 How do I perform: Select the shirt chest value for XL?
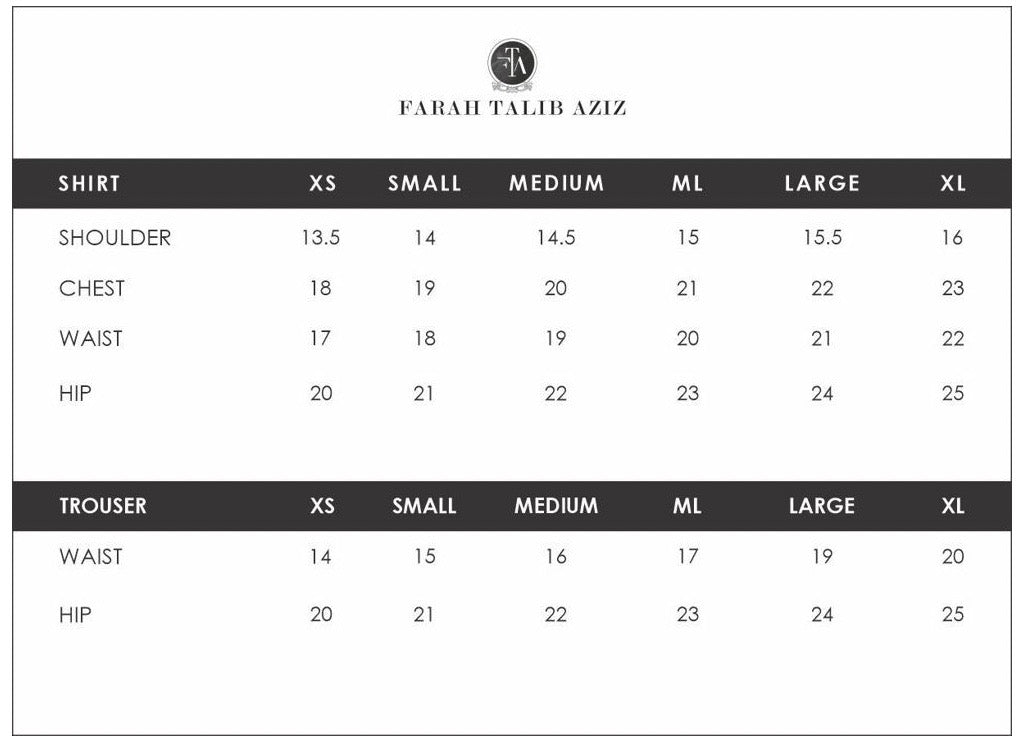point(953,289)
